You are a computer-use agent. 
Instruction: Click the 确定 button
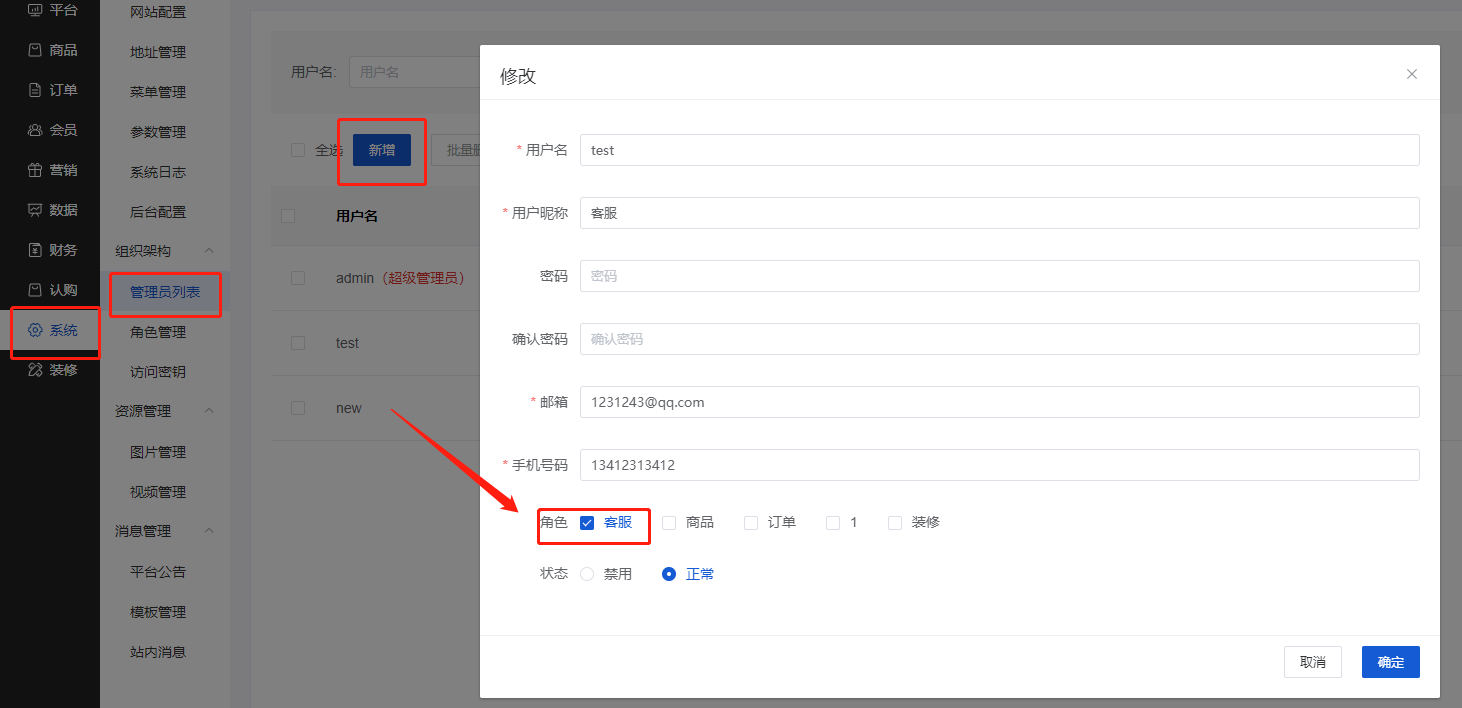(x=1391, y=662)
